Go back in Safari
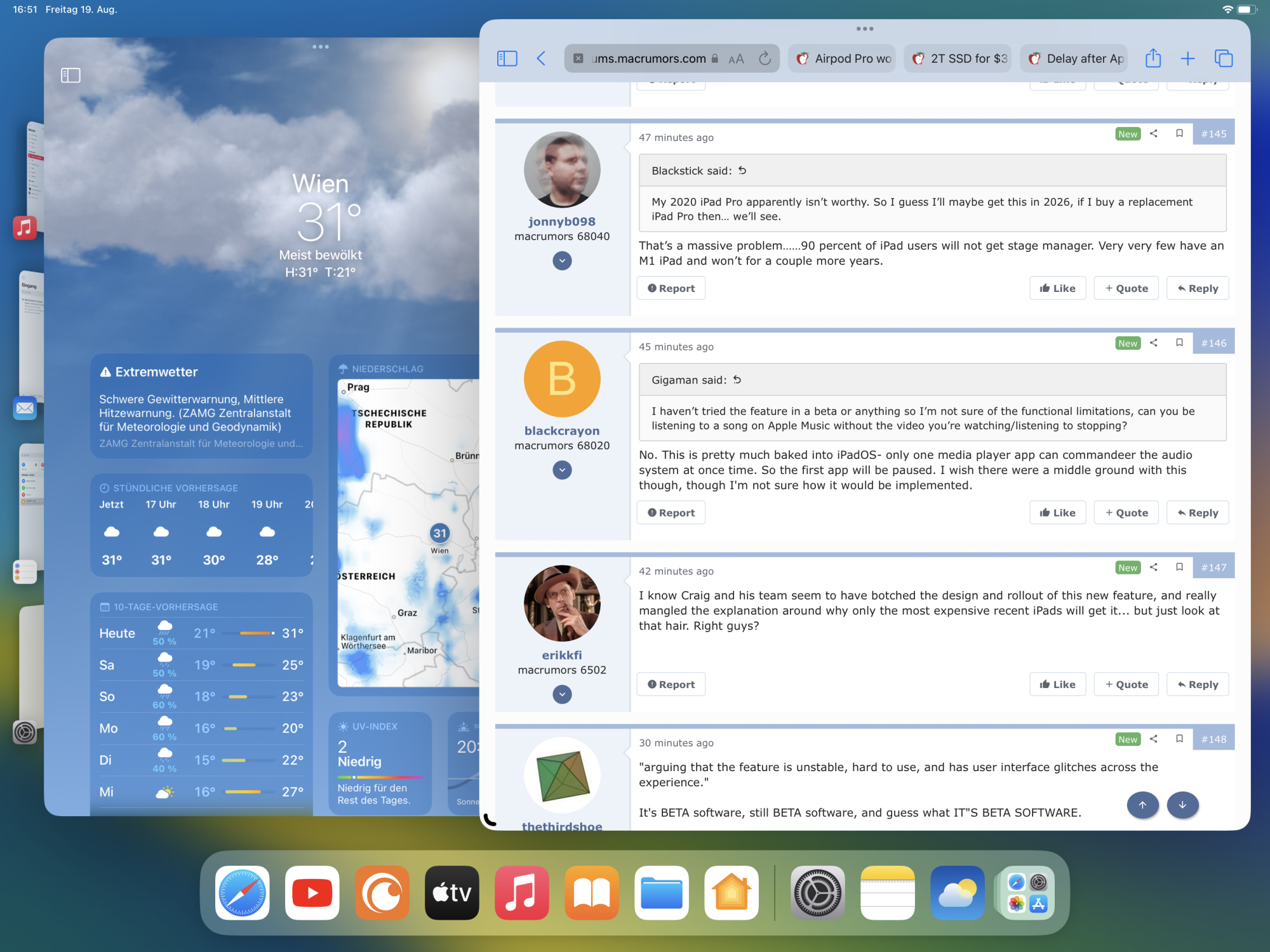1270x952 pixels. tap(541, 58)
